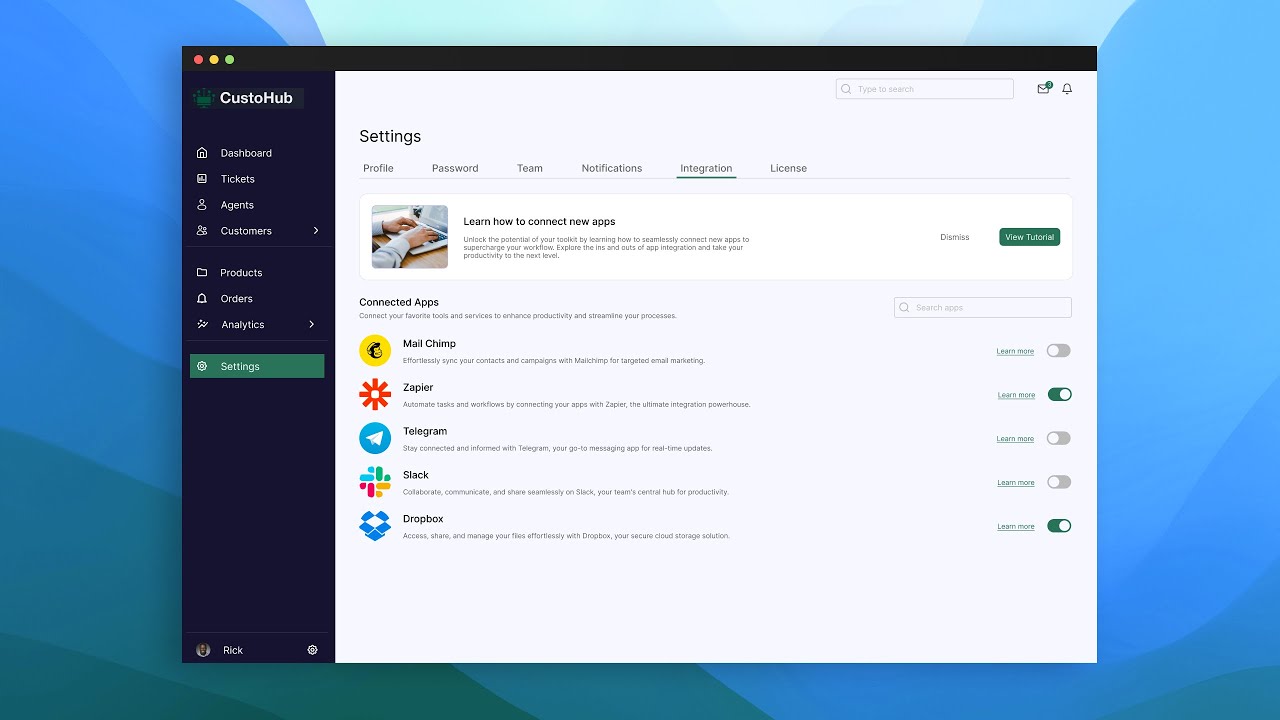Click the tutorial laptop thumbnail image
Image resolution: width=1280 pixels, height=720 pixels.
tap(410, 237)
